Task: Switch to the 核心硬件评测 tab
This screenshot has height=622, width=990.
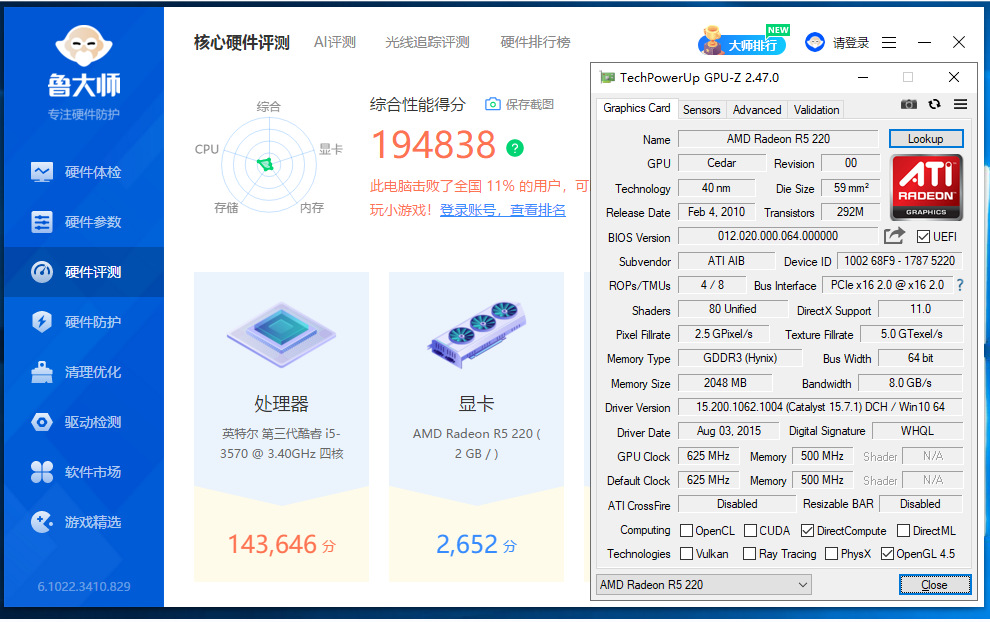Action: coord(242,42)
